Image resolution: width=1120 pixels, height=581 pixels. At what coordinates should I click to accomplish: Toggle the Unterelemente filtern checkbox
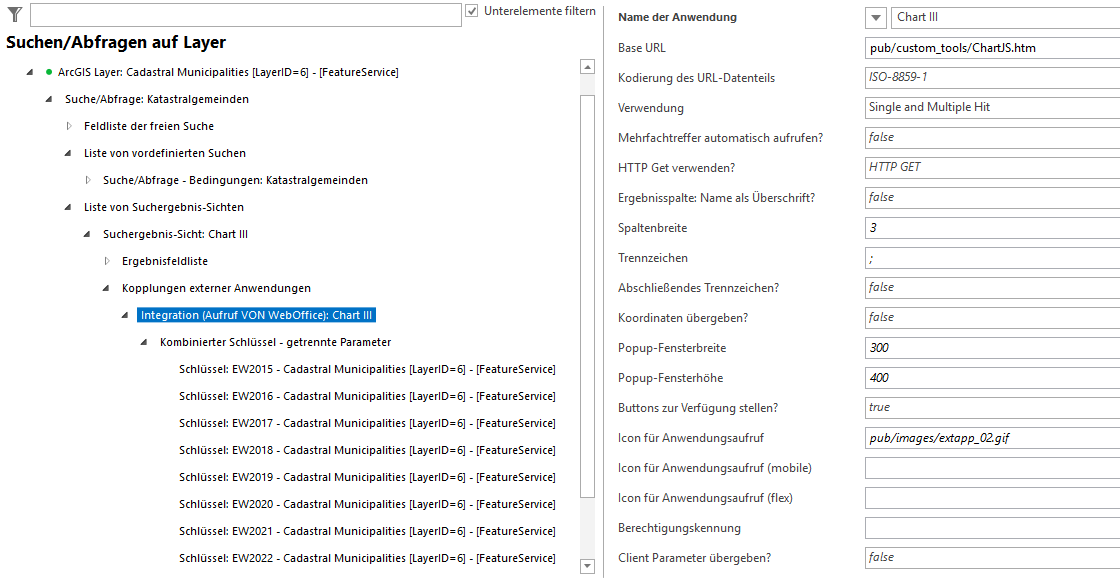point(470,10)
